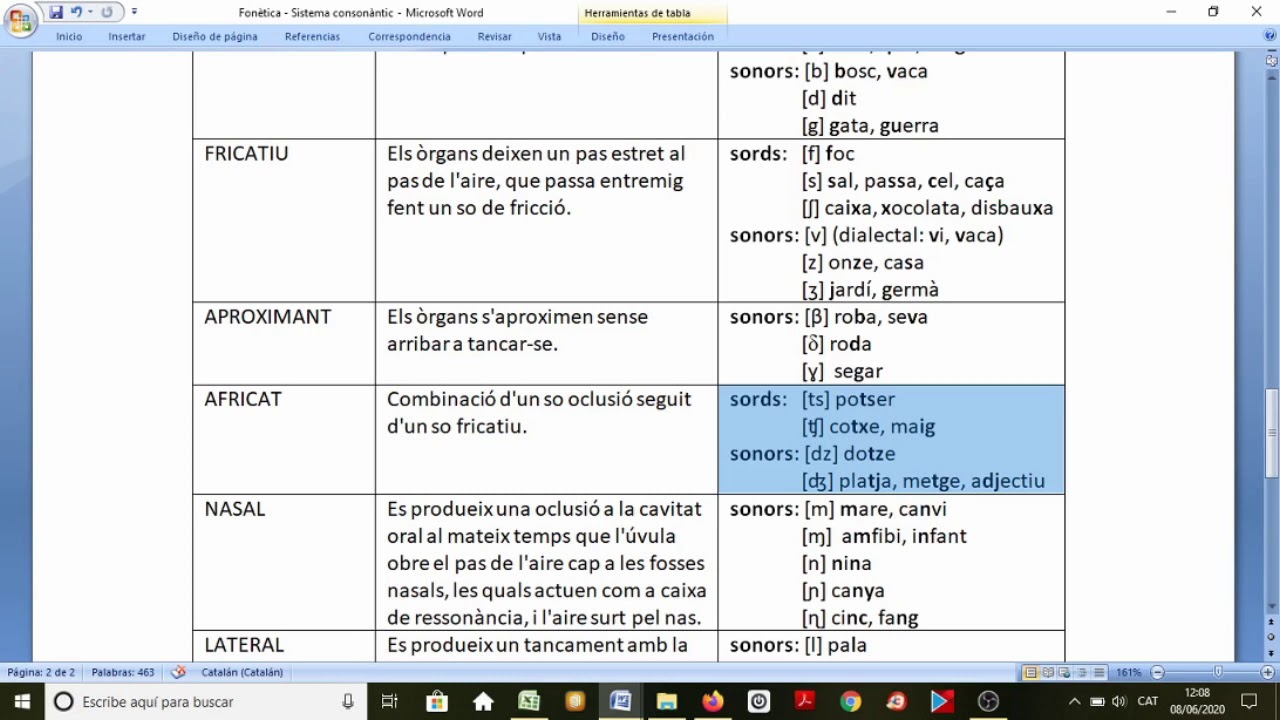Switch to Full Screen Reading view

coord(1048,672)
